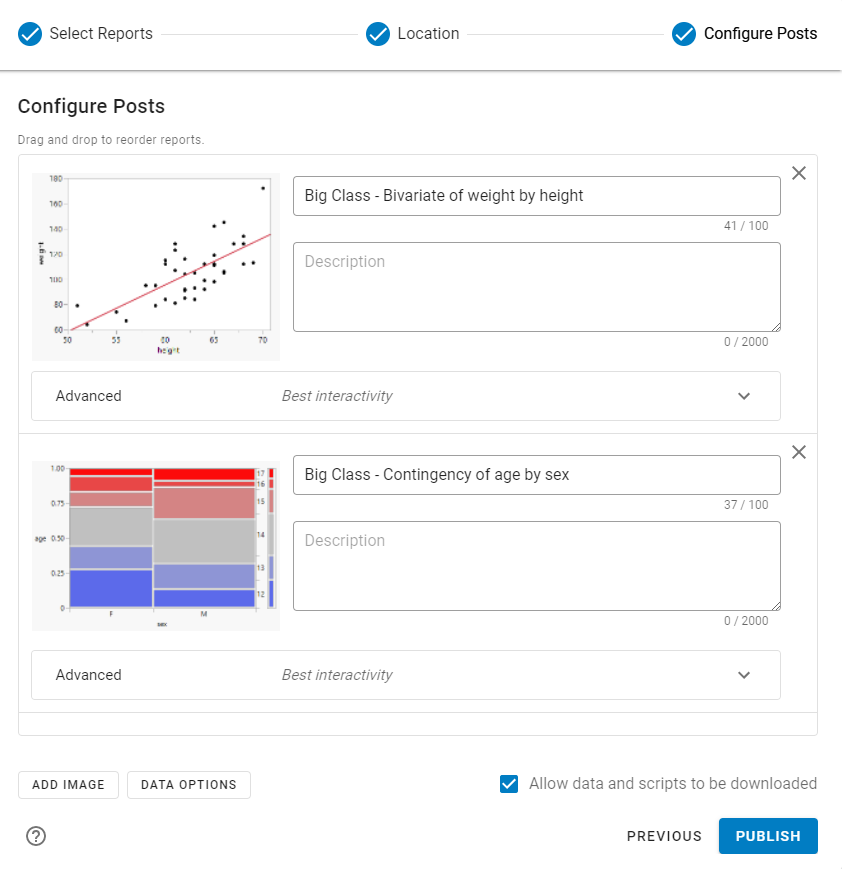Click the Add Image button
842x869 pixels.
pos(68,785)
